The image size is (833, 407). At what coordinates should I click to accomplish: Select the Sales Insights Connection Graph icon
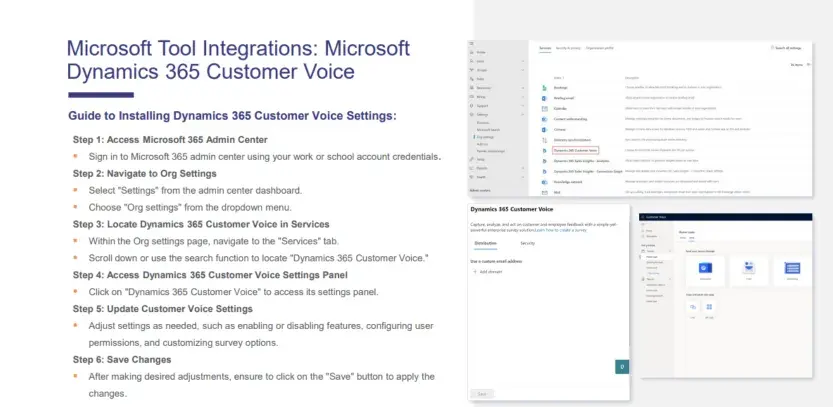coord(545,172)
